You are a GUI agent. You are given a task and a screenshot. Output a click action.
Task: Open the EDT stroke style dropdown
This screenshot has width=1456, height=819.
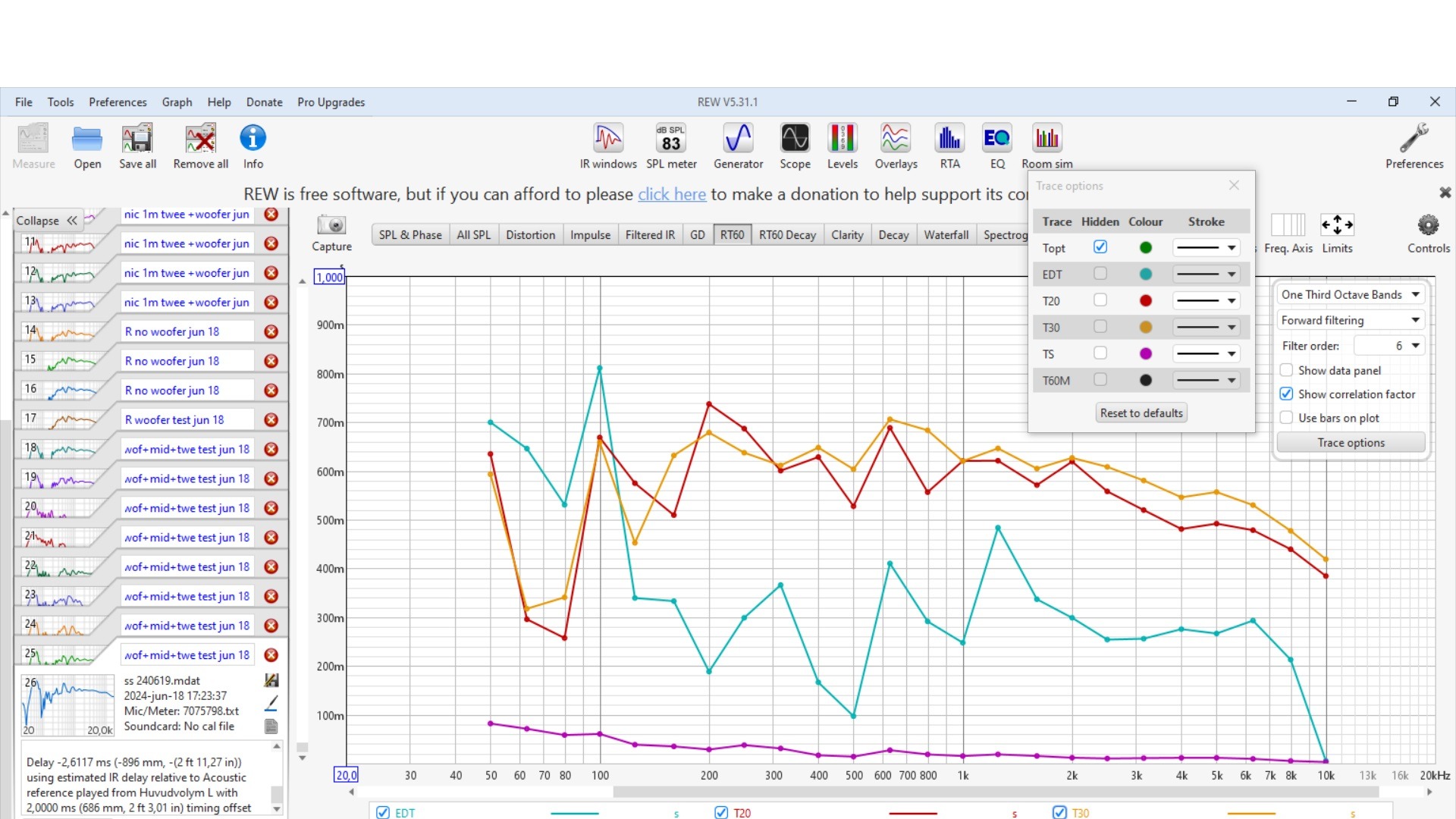(1207, 275)
